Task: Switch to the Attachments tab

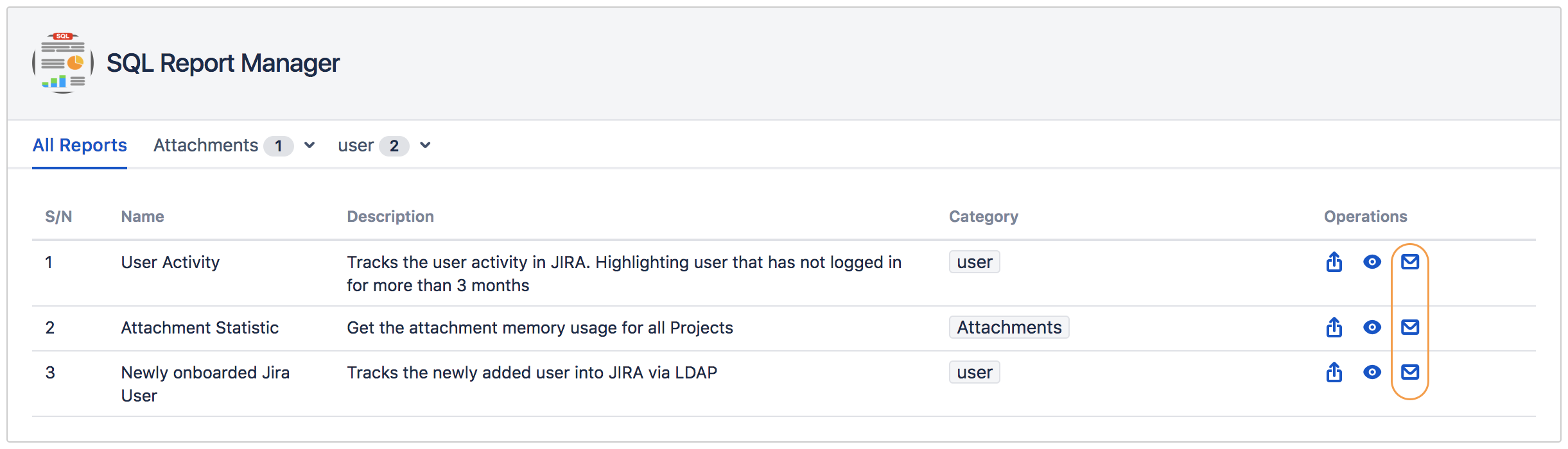Action: 205,146
